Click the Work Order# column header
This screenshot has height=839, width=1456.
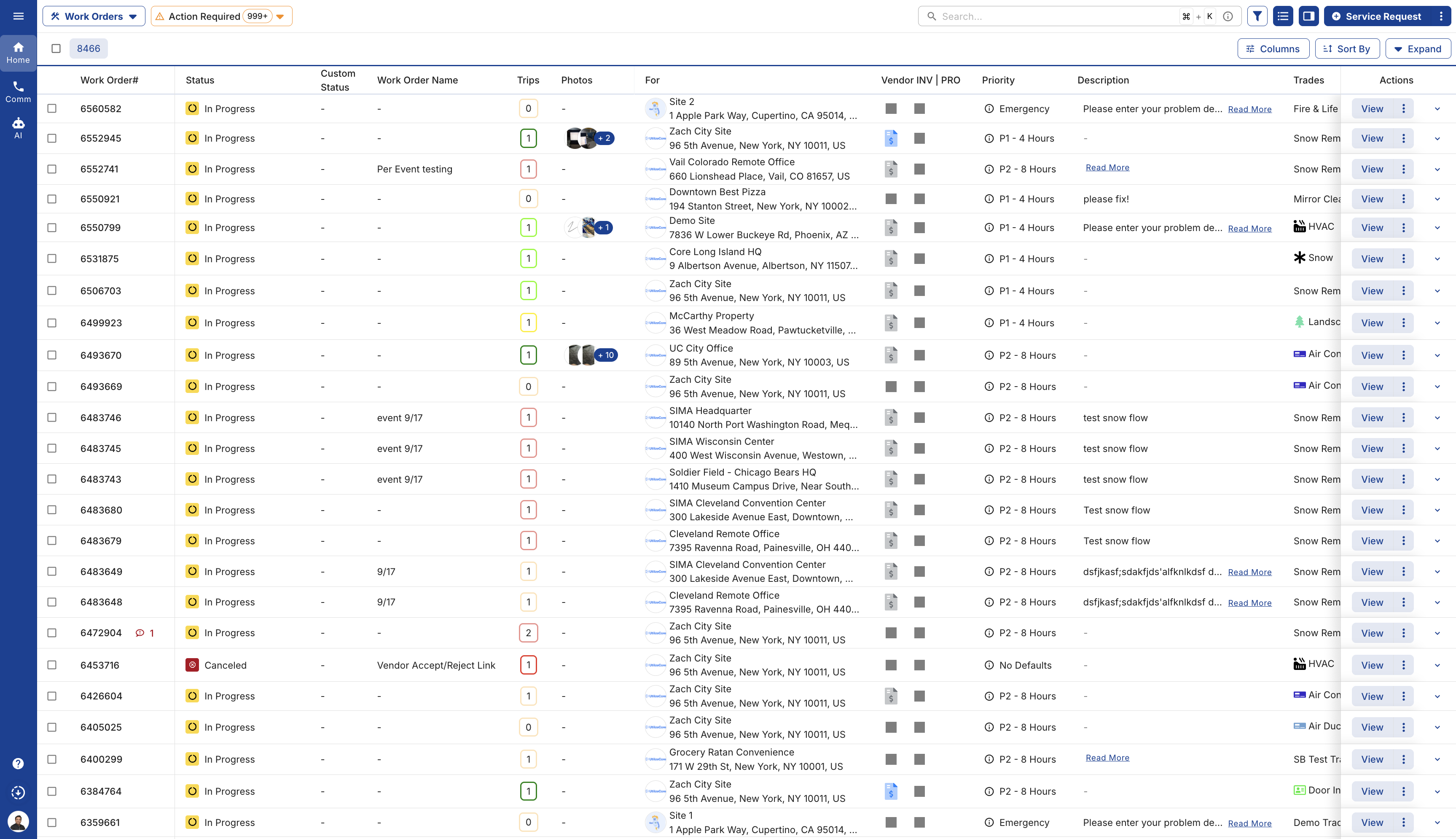(x=110, y=80)
